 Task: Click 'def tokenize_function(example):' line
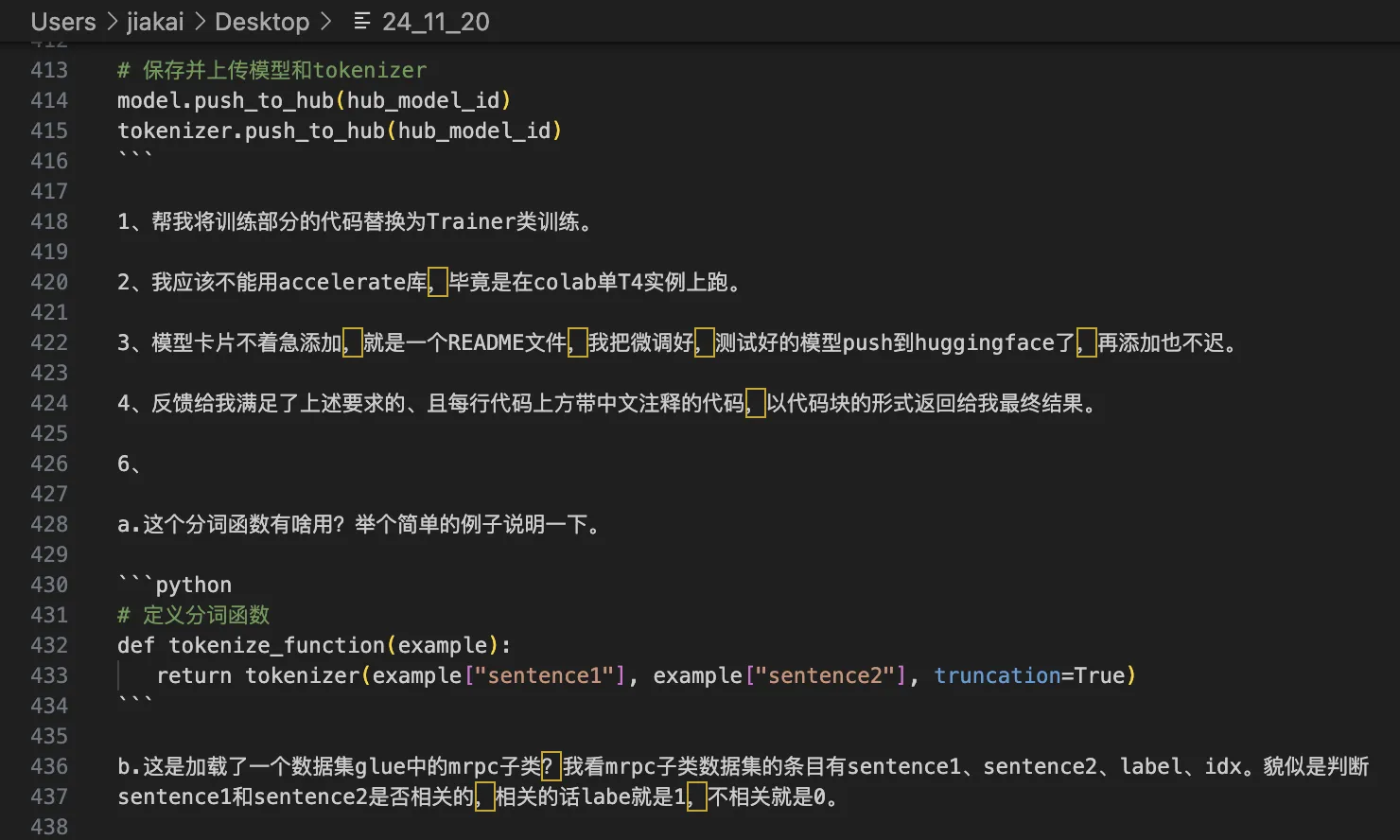click(314, 645)
